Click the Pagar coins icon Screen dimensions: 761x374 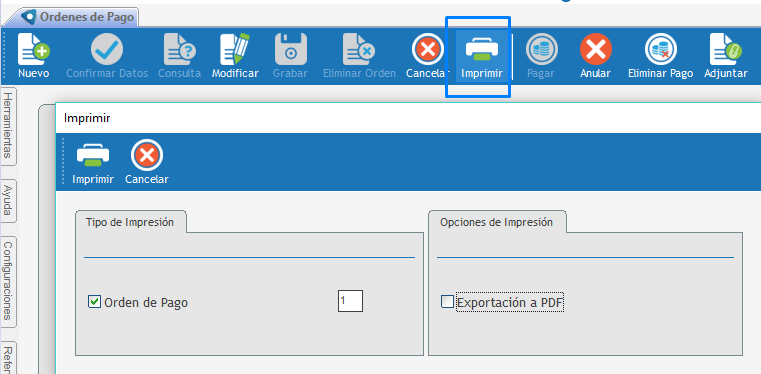click(x=542, y=49)
